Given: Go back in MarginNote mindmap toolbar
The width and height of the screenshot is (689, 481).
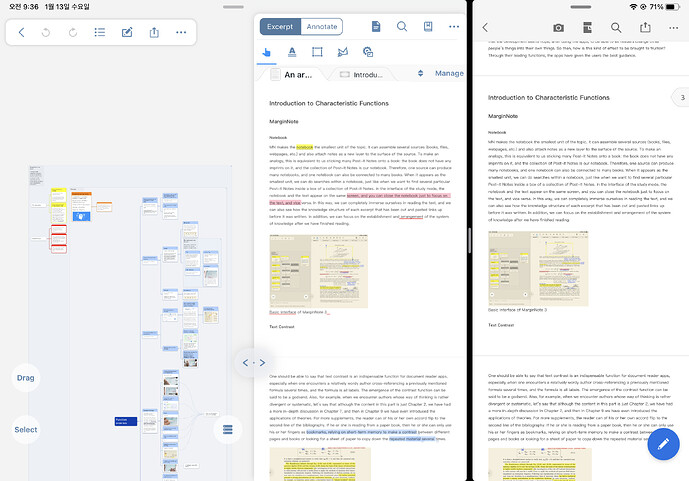Looking at the screenshot, I should tap(21, 32).
